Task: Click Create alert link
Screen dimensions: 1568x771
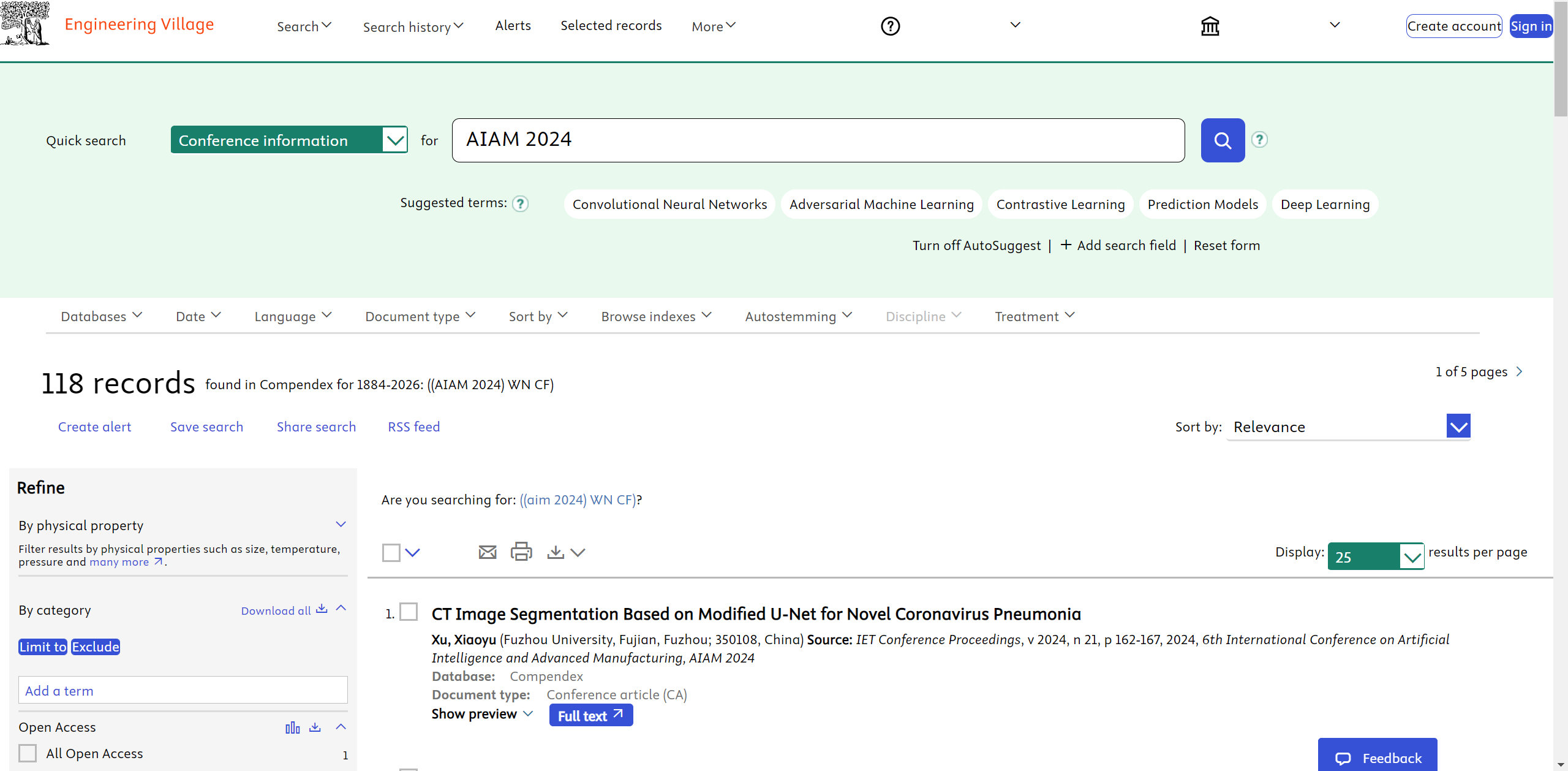Action: [x=94, y=427]
